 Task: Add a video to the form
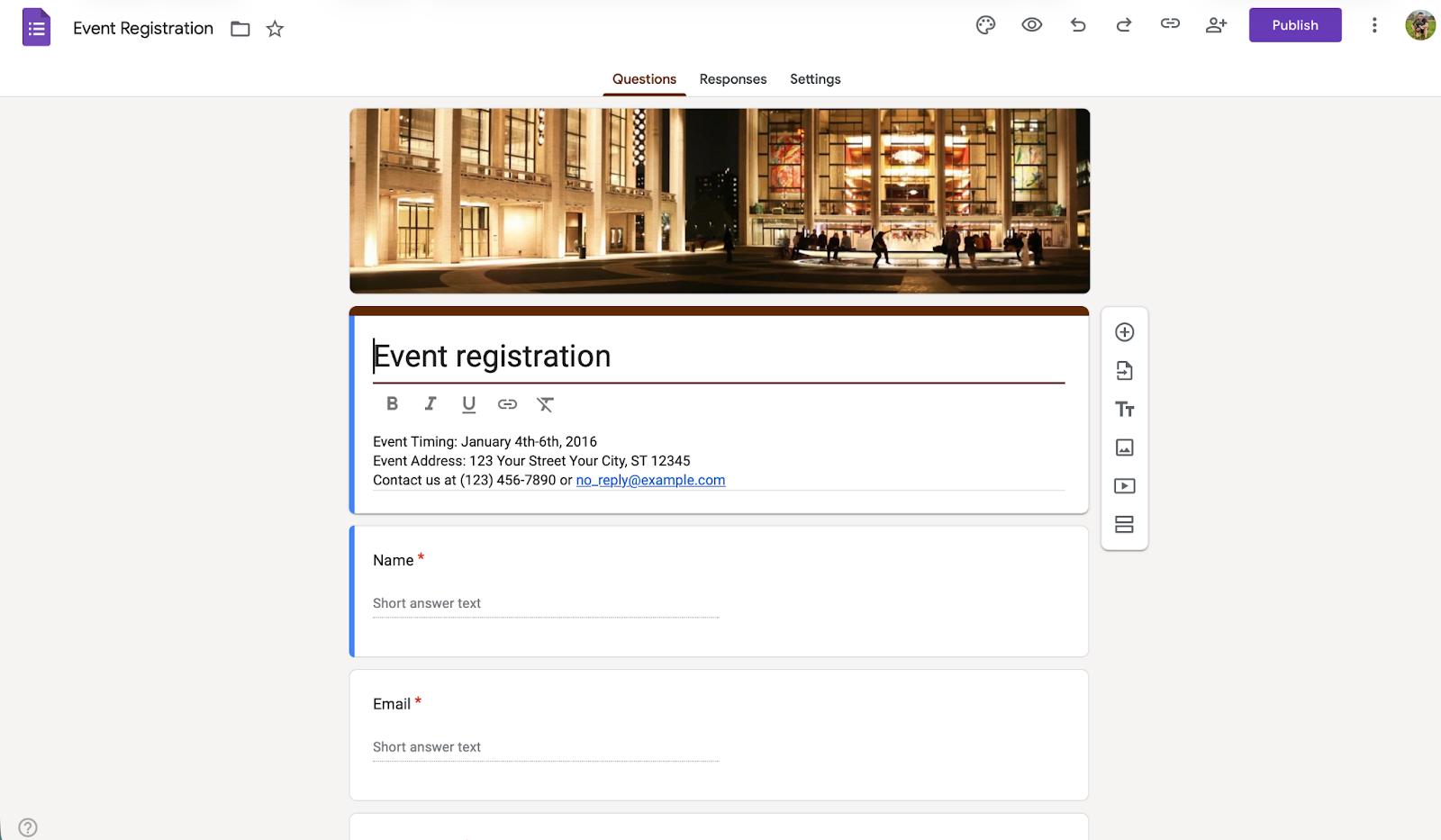(x=1124, y=485)
